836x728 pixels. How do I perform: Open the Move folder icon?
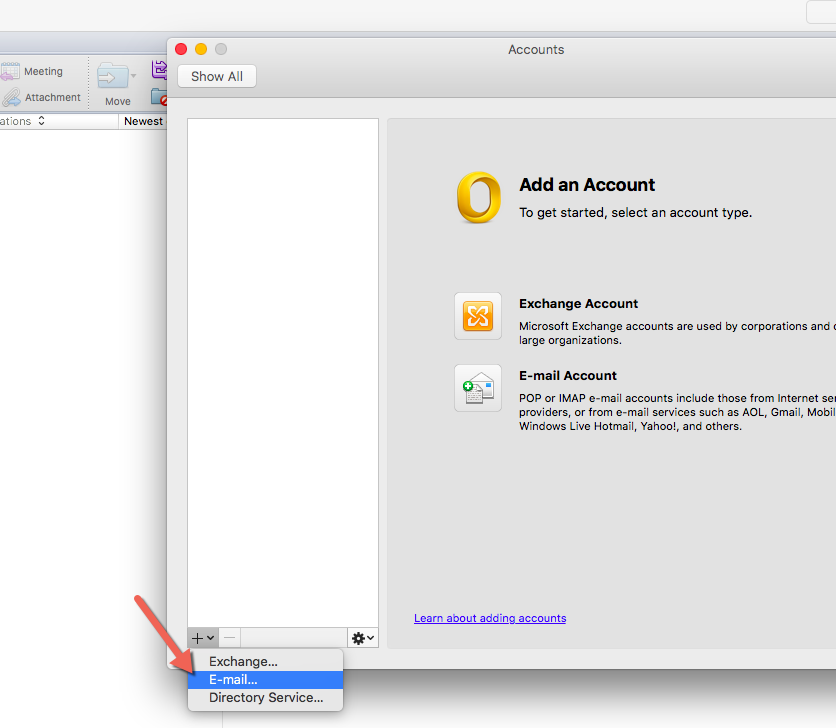[113, 76]
